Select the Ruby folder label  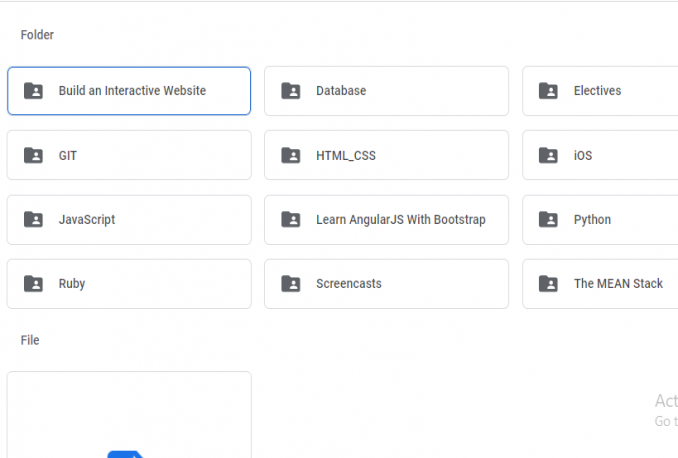[72, 284]
